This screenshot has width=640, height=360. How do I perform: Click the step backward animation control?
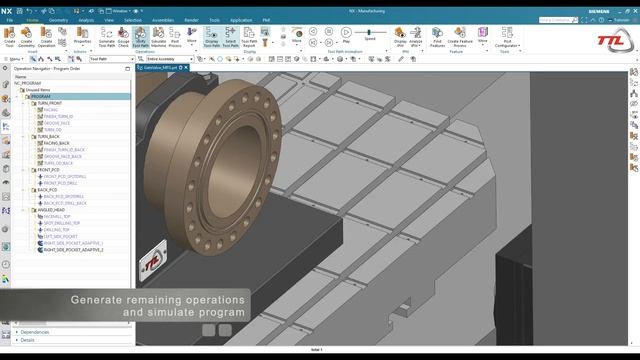313,42
